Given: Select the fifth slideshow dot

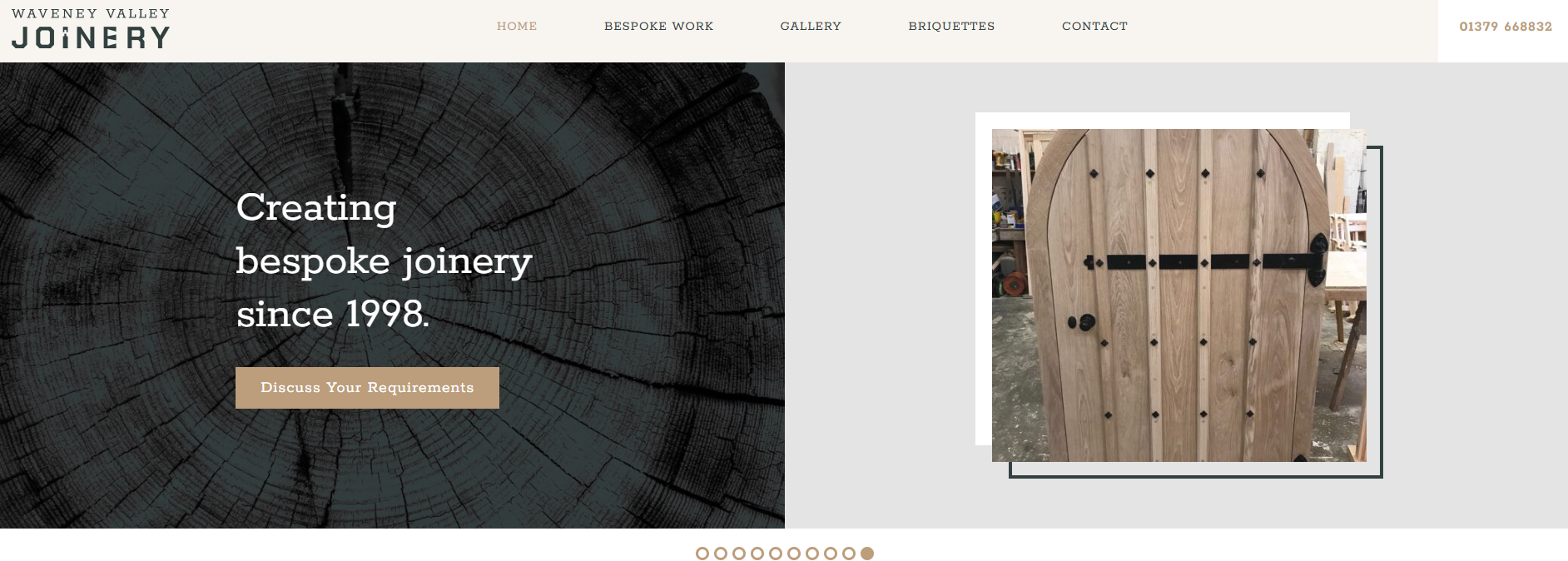Looking at the screenshot, I should (776, 554).
